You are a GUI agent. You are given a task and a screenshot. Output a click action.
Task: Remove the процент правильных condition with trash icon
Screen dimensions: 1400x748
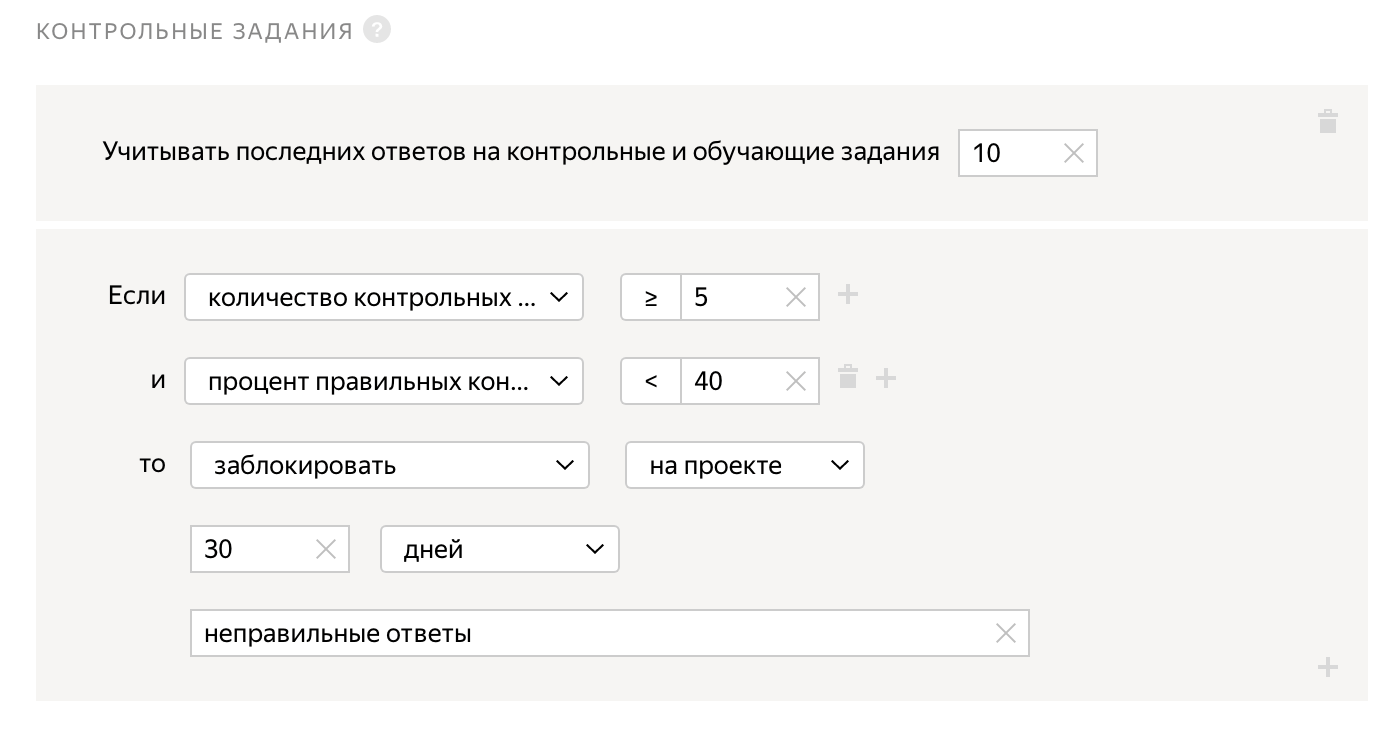click(848, 377)
